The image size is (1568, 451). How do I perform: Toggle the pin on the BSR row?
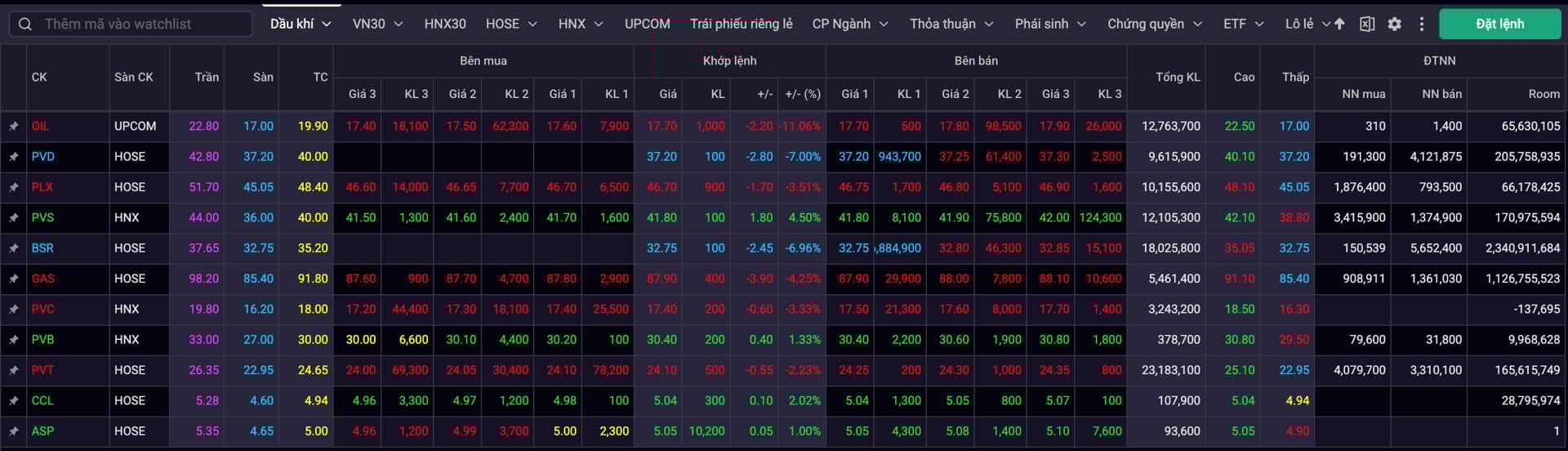pyautogui.click(x=14, y=248)
